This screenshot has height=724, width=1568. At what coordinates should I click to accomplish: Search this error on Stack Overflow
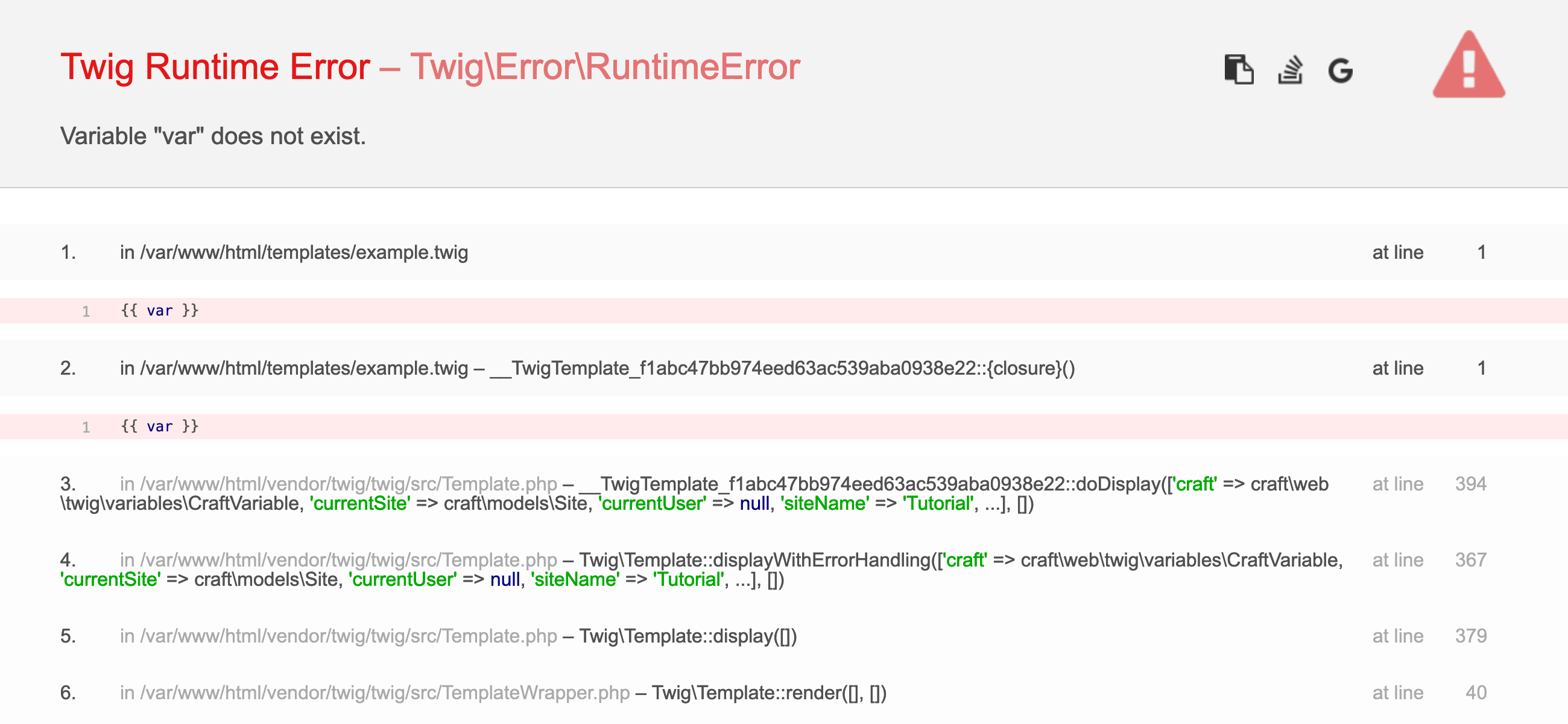coord(1292,71)
